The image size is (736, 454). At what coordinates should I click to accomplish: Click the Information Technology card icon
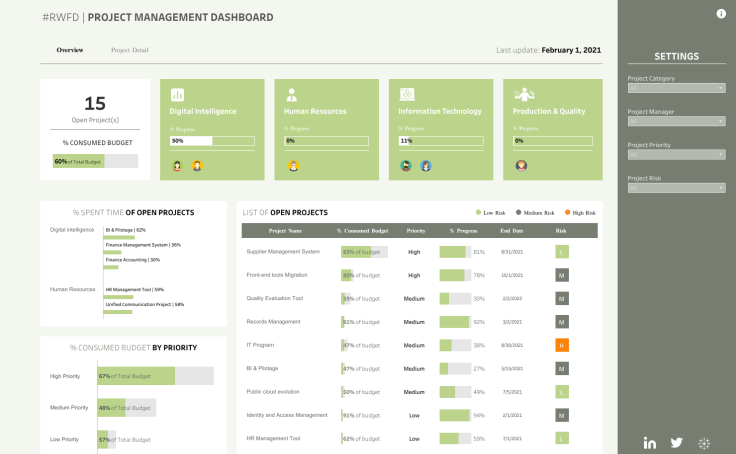406,94
